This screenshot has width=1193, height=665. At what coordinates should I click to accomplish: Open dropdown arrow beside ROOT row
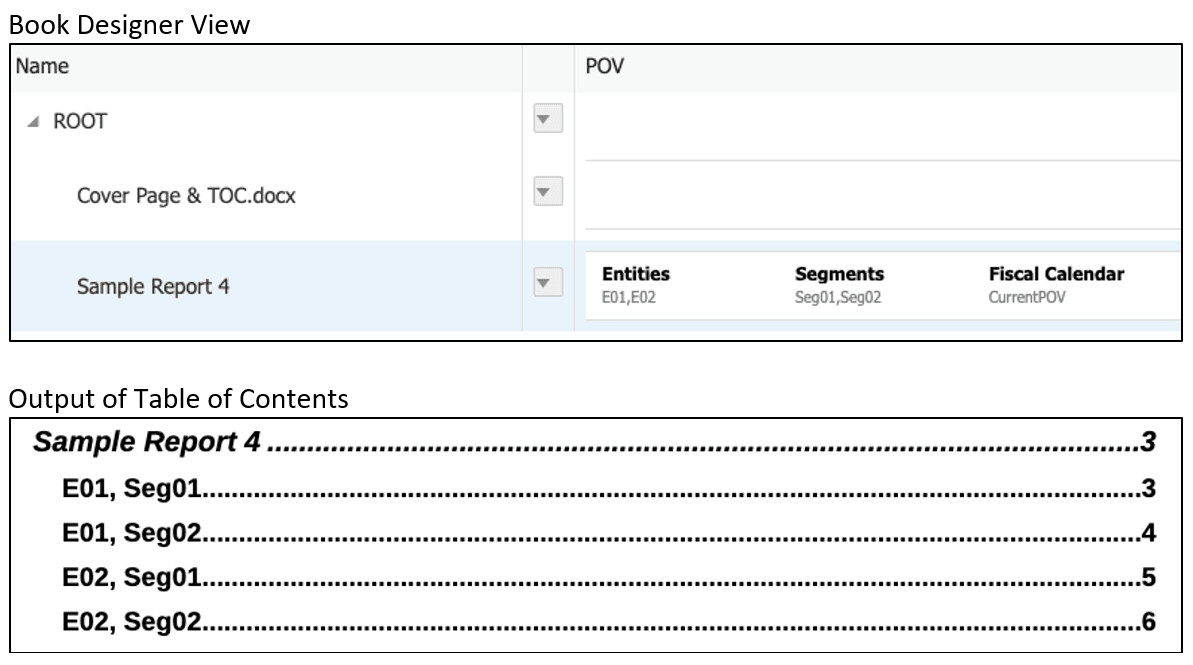click(544, 121)
